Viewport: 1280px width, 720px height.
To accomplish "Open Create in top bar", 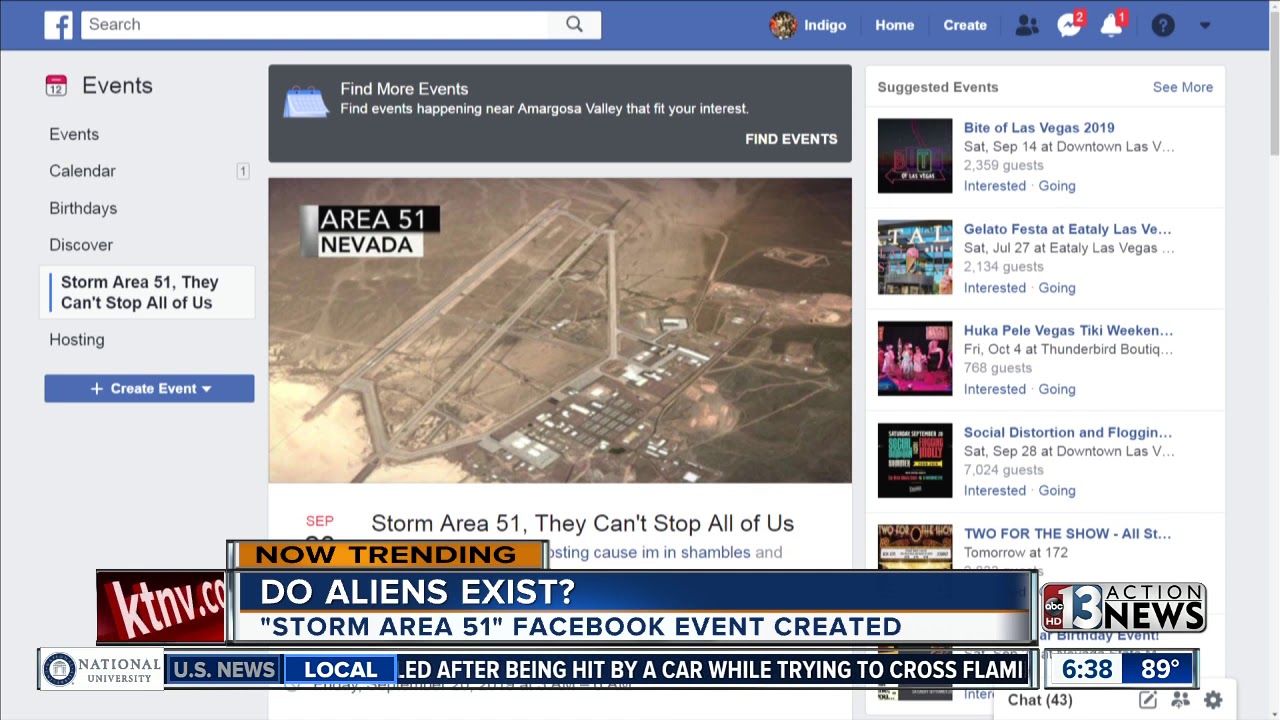I will 965,25.
